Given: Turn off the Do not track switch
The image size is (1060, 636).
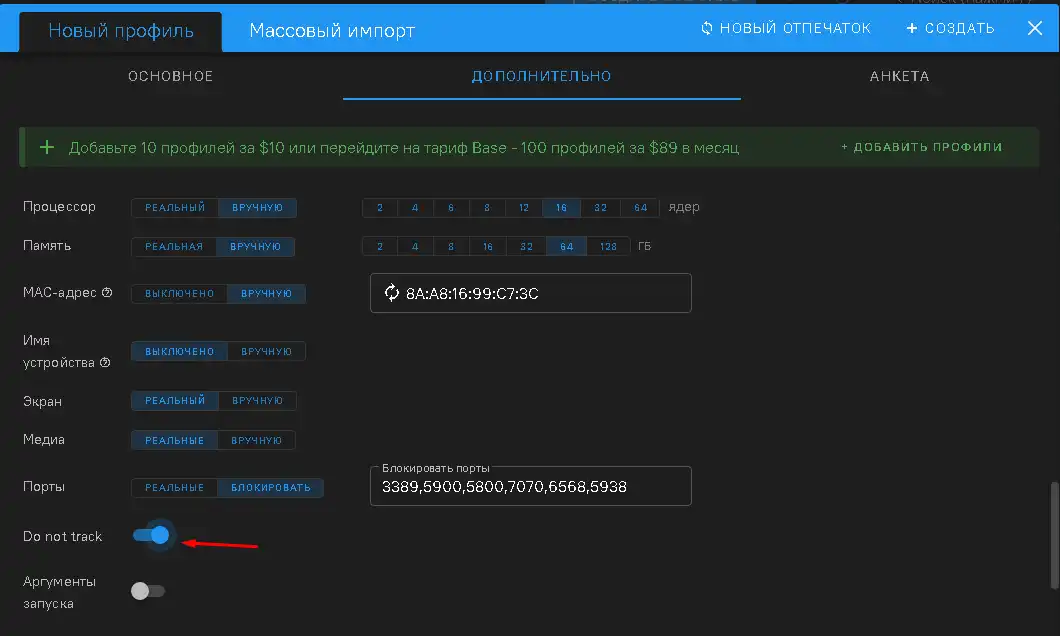Looking at the screenshot, I should pyautogui.click(x=151, y=535).
